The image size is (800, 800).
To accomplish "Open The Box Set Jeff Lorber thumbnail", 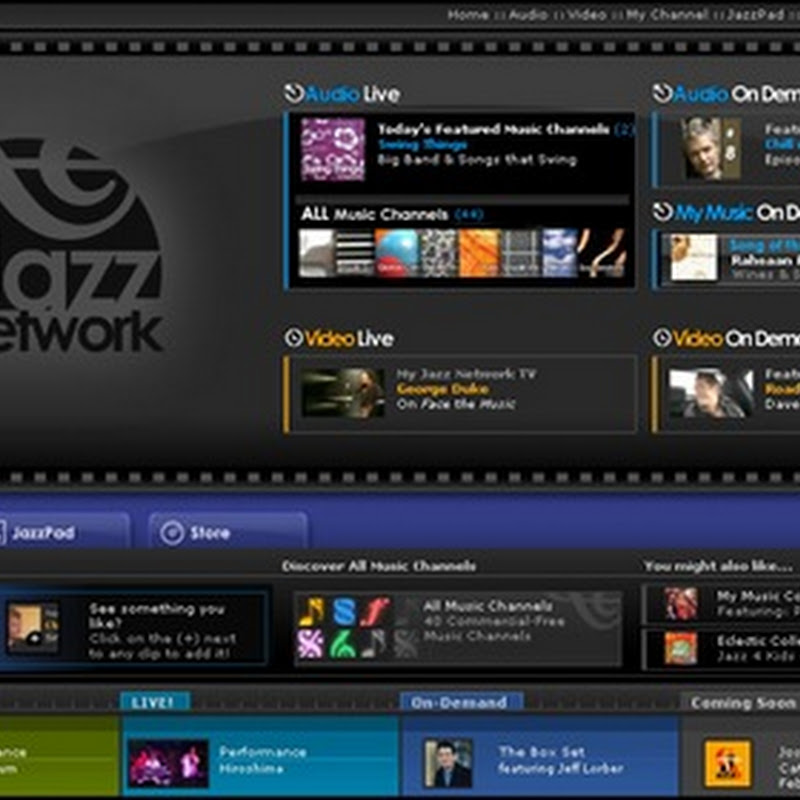I will [448, 763].
